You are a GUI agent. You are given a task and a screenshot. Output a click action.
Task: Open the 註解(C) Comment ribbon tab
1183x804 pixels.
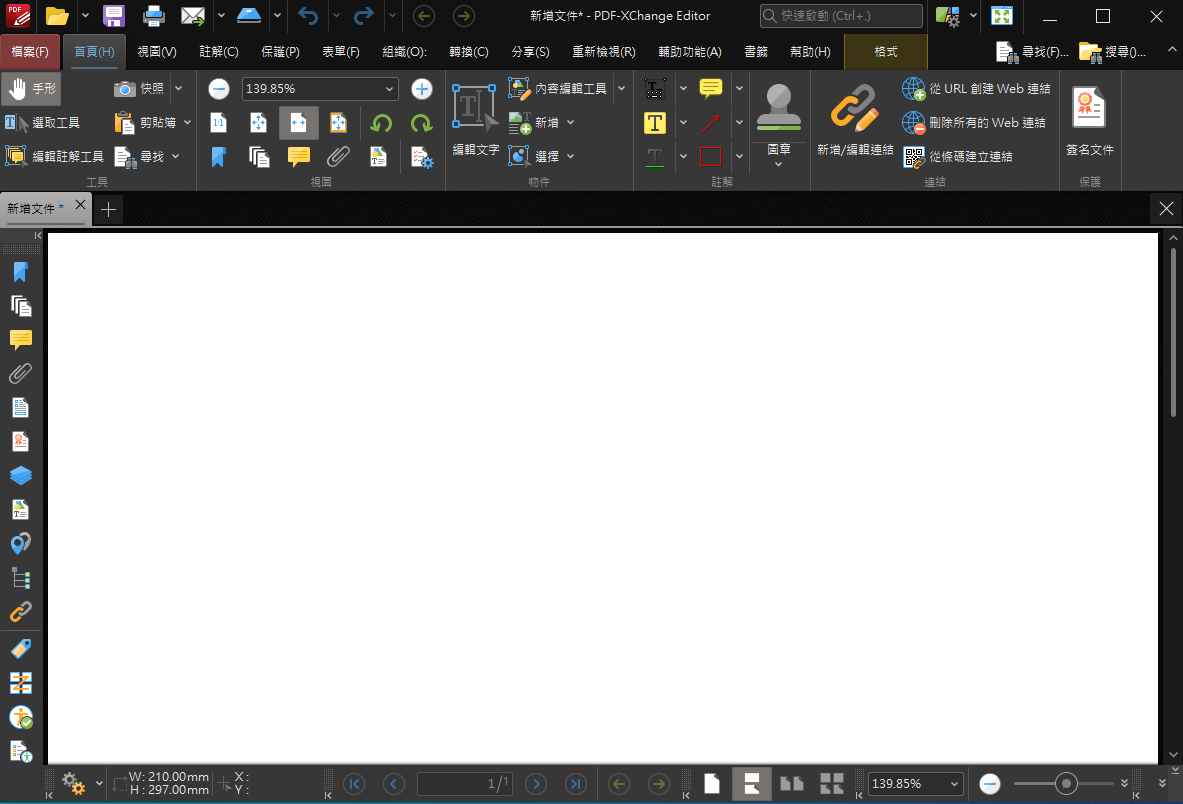point(219,52)
